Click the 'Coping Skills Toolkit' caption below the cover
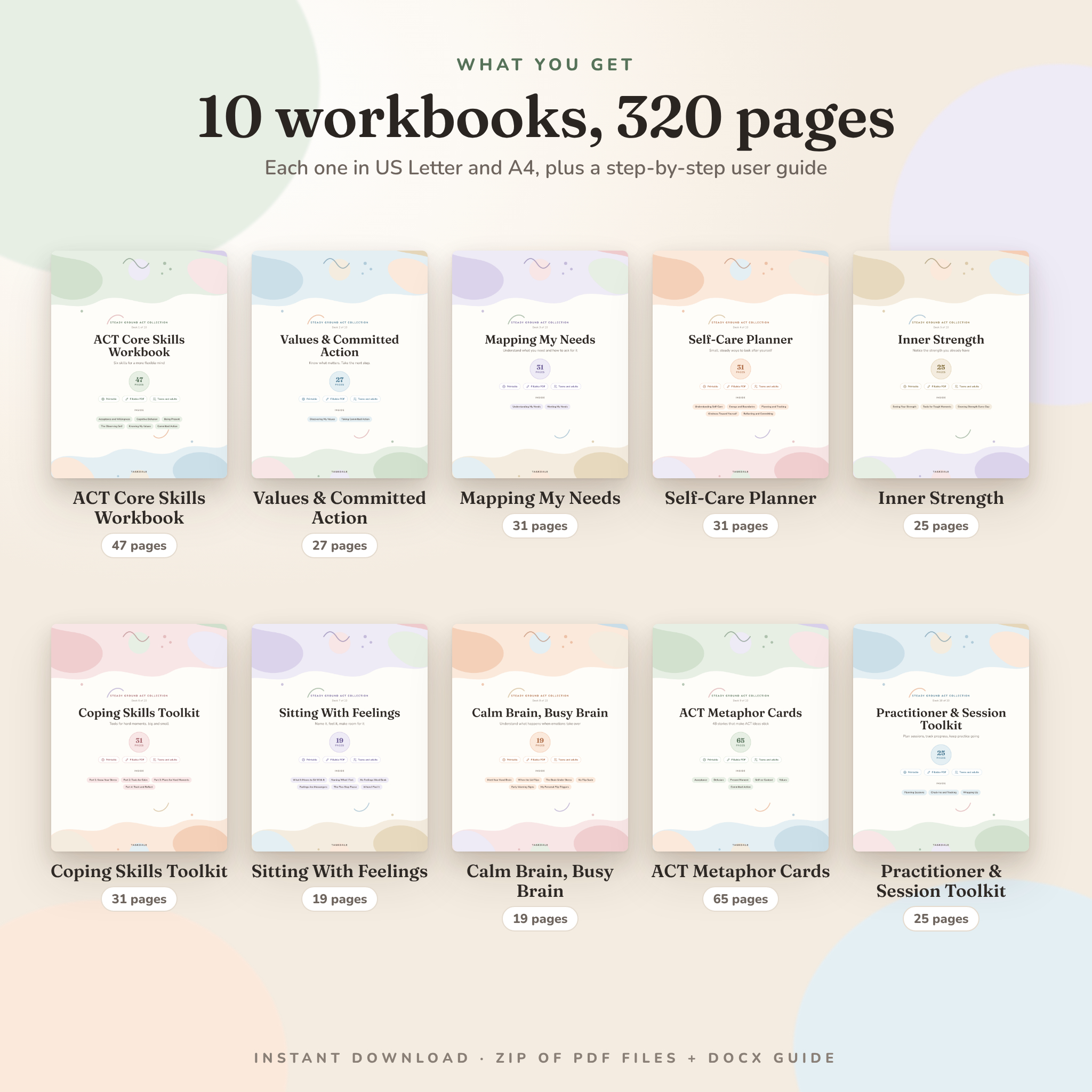This screenshot has width=1092, height=1092. click(x=139, y=871)
